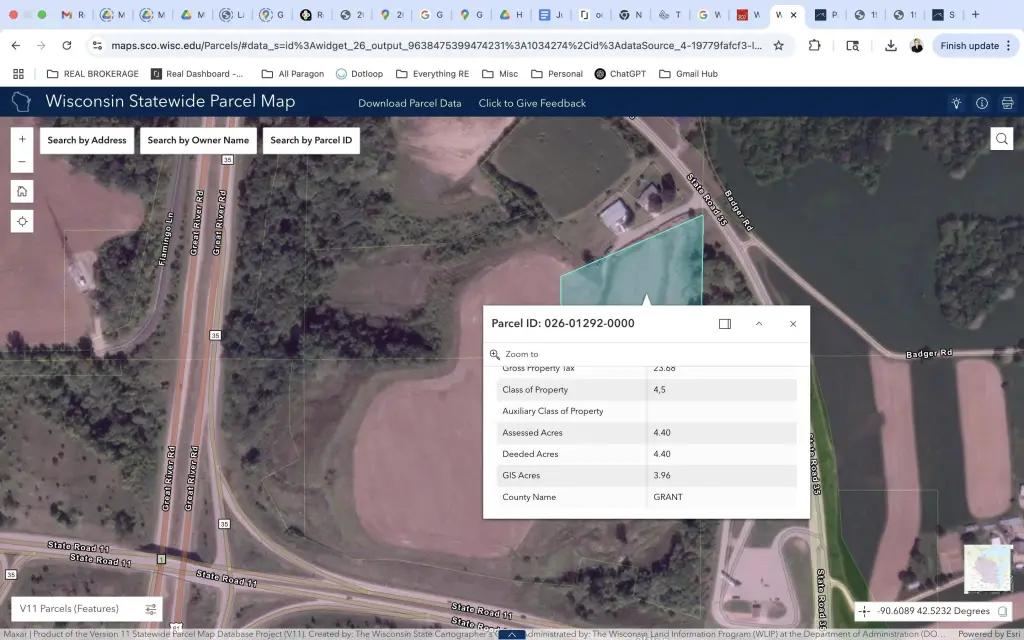This screenshot has height=640, width=1024.
Task: Click Search by Owner Name button
Action: point(198,140)
